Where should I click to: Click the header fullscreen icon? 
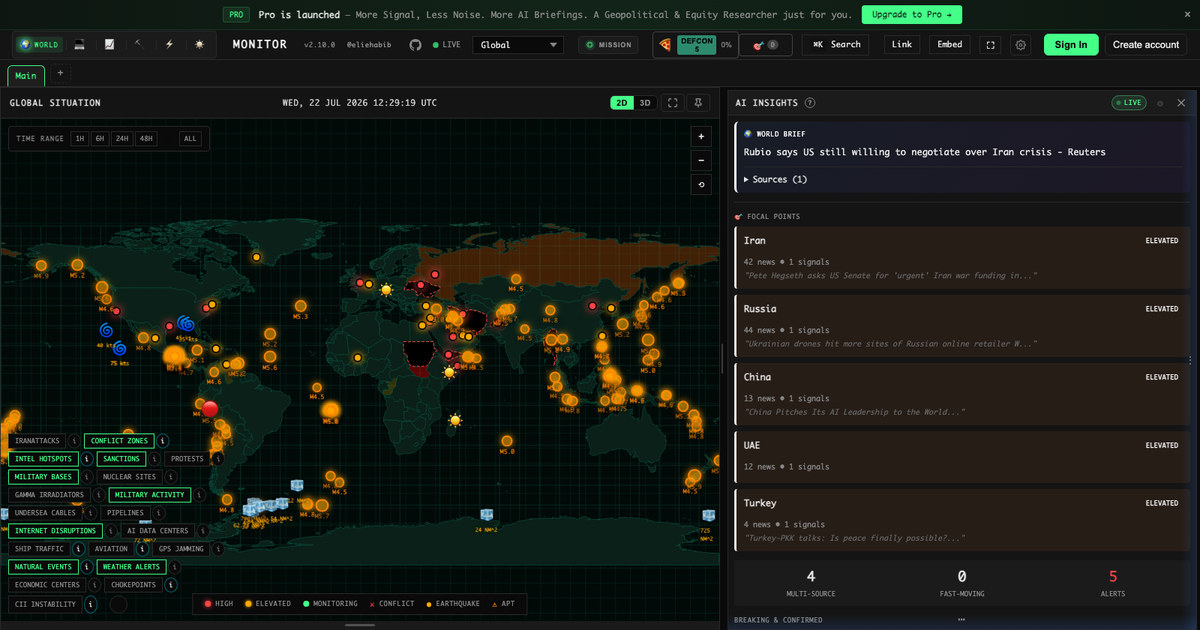click(x=990, y=45)
